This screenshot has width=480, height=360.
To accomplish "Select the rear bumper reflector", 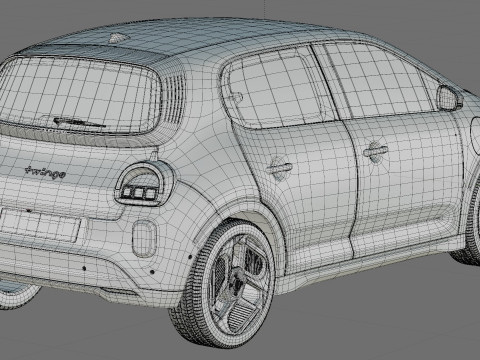I will (144, 239).
